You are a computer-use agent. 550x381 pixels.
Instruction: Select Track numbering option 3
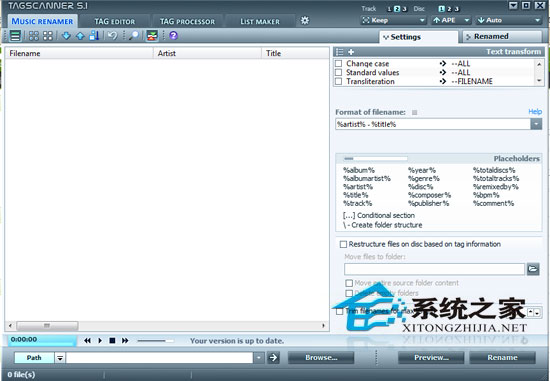pos(404,9)
